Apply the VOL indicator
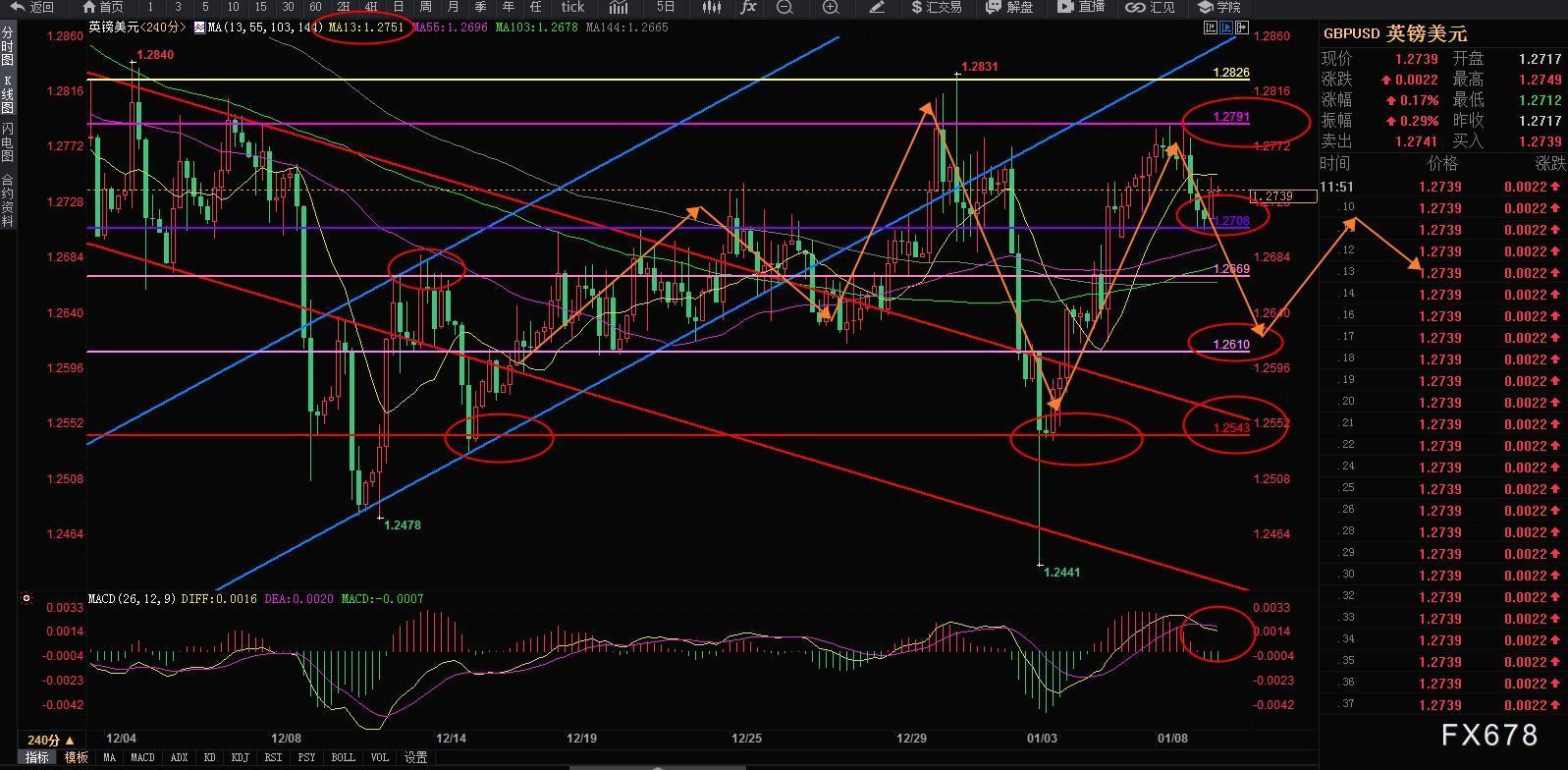 [379, 757]
